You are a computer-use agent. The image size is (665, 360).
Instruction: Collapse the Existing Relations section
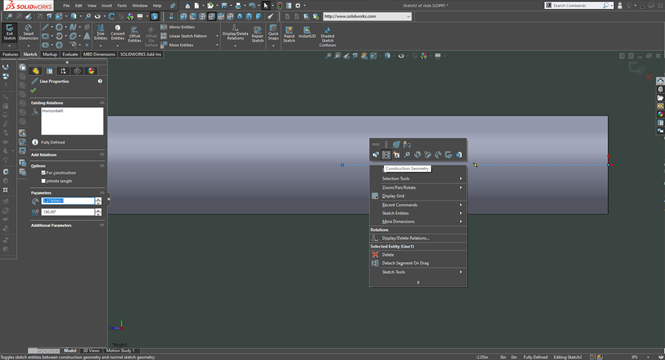[102, 103]
